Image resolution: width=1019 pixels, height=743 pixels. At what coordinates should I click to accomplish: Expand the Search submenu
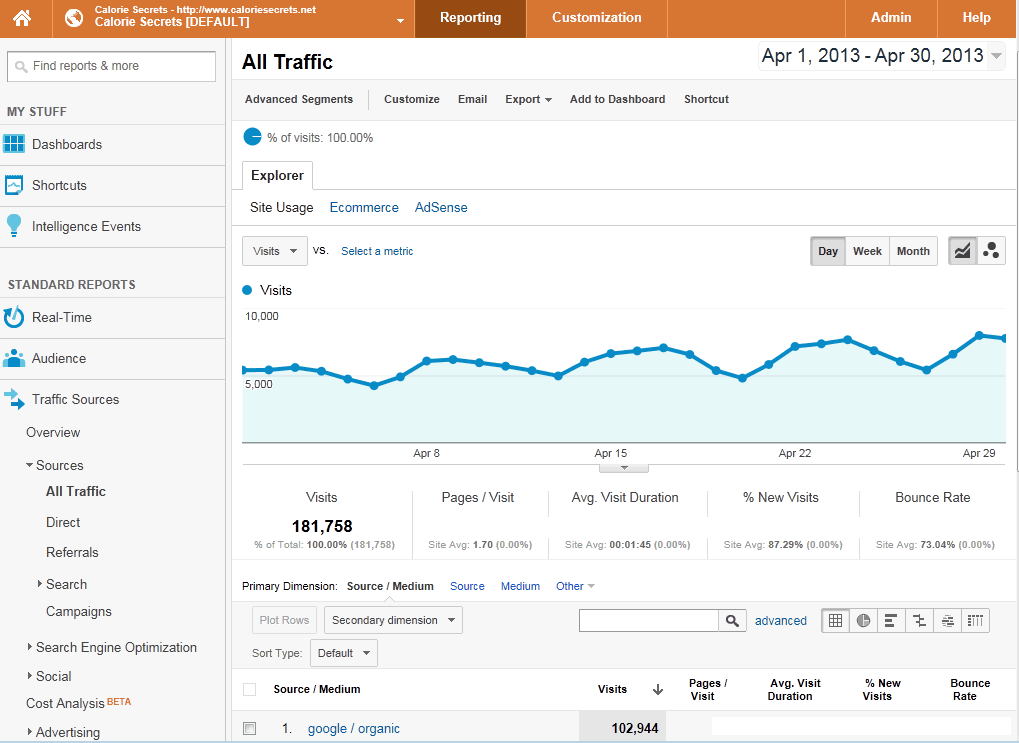point(40,584)
